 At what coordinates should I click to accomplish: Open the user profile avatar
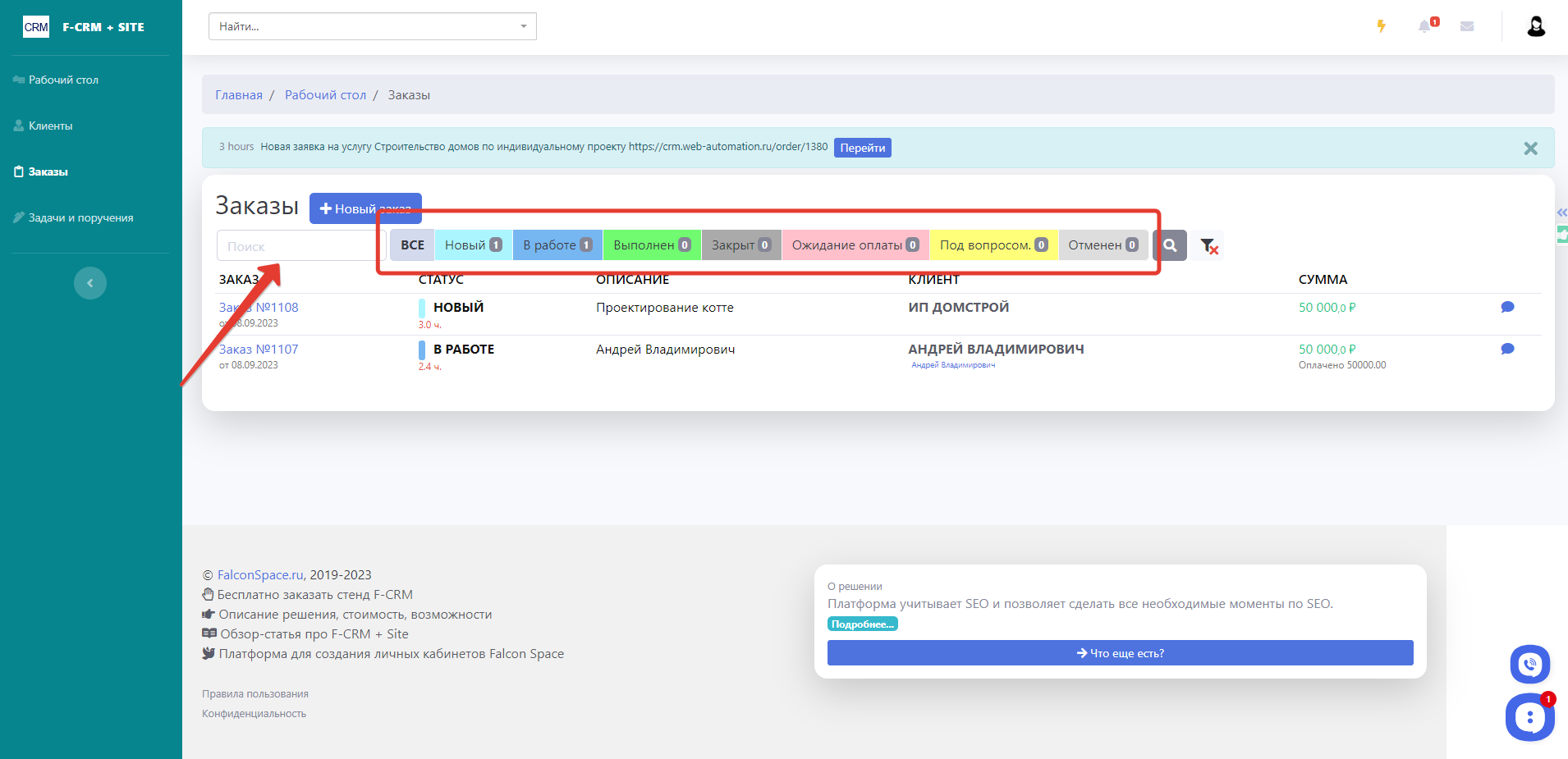[x=1535, y=26]
